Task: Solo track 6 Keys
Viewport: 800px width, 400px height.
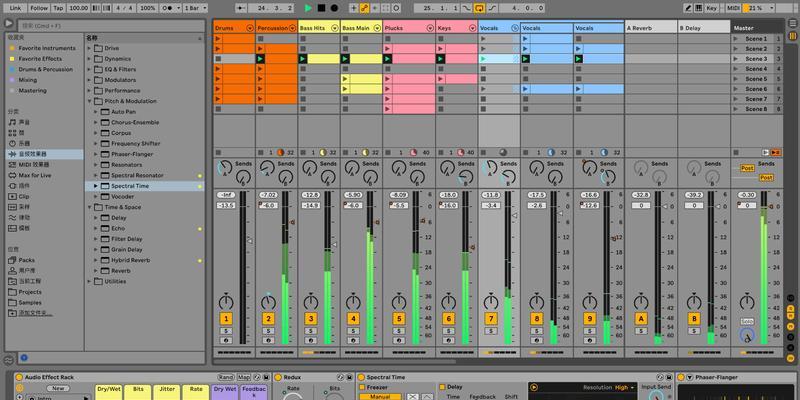Action: (x=448, y=331)
